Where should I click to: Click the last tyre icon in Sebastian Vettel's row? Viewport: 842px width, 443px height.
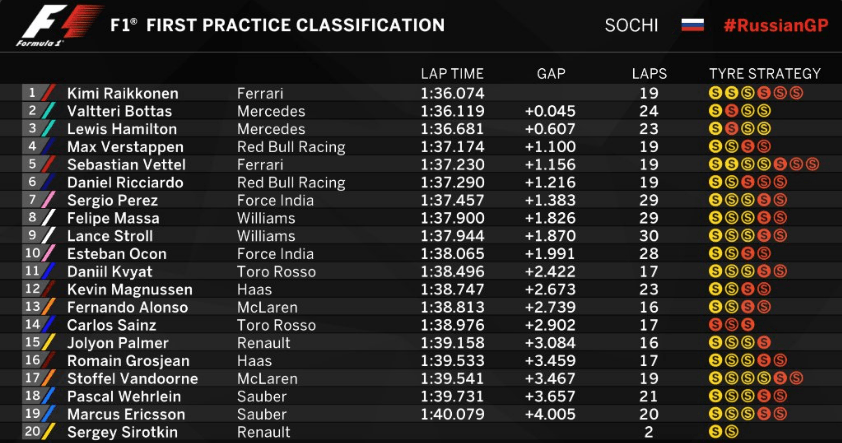pos(812,164)
